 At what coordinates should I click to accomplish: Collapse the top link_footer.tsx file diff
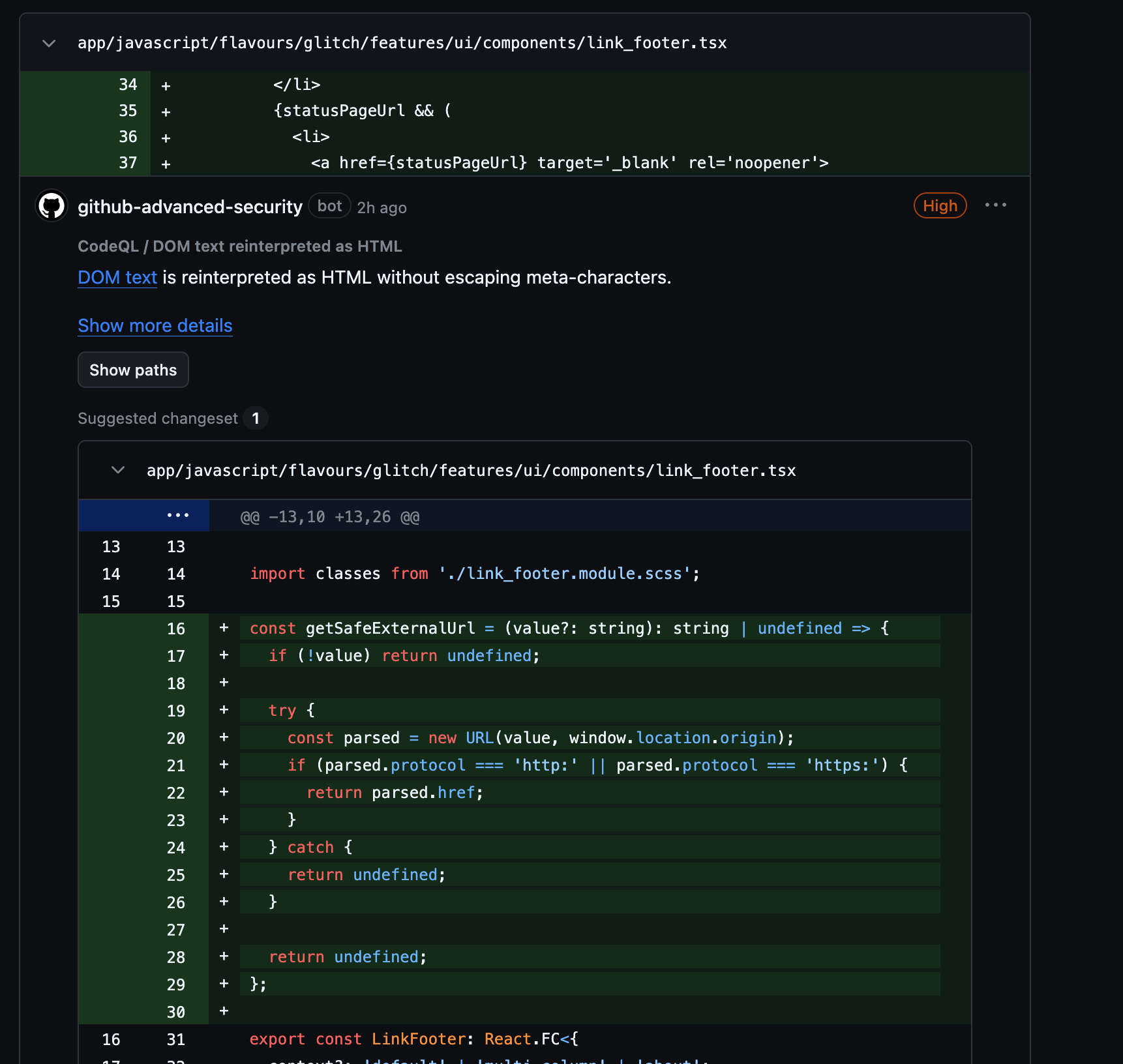click(x=49, y=44)
